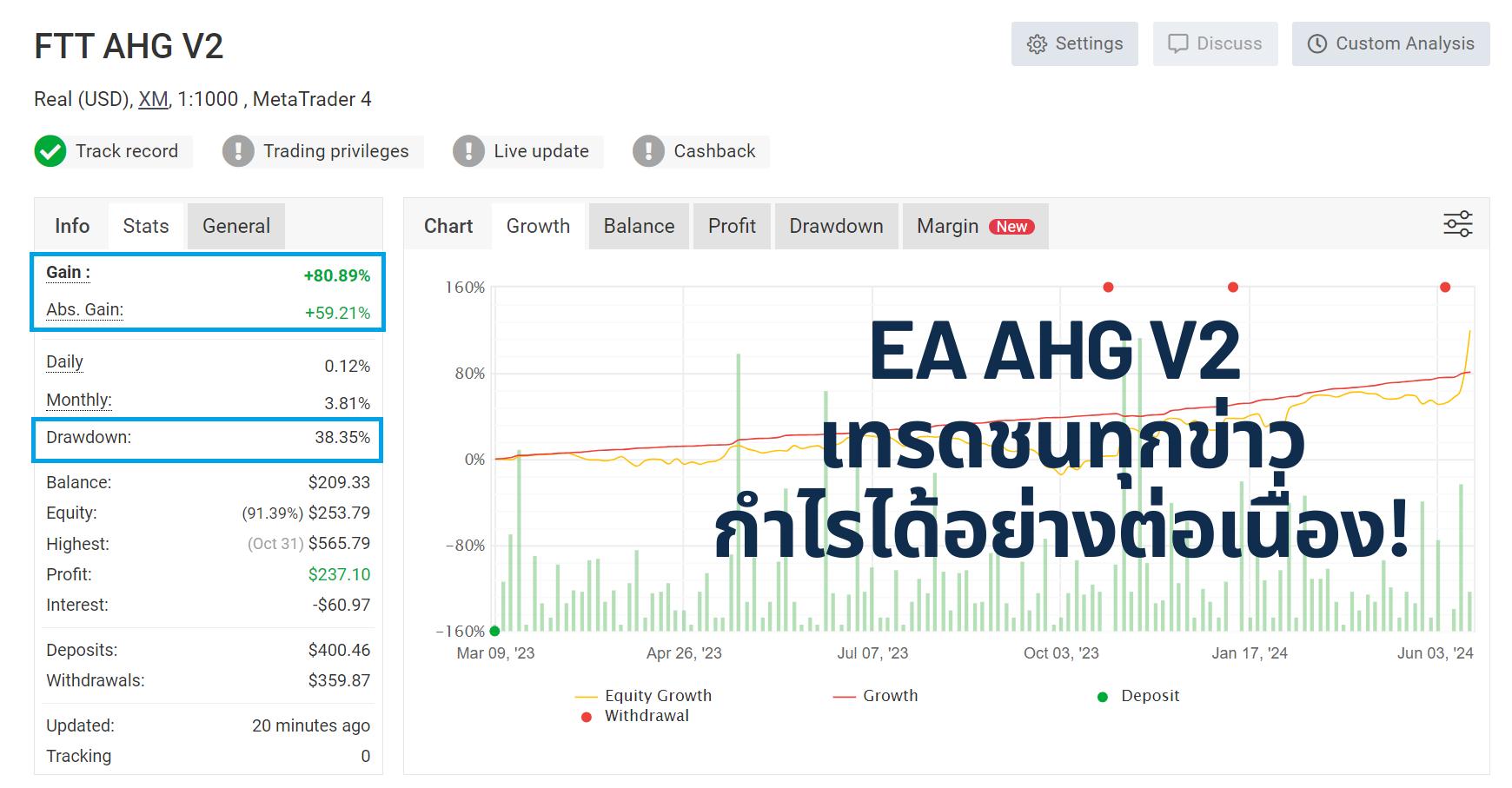Toggle the Growth legend series

click(x=876, y=696)
